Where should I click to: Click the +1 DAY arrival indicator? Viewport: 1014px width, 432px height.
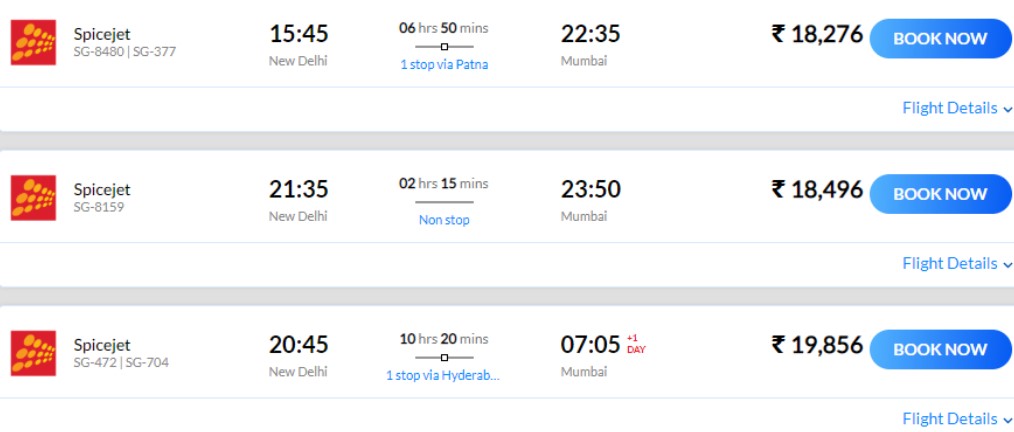tap(636, 344)
